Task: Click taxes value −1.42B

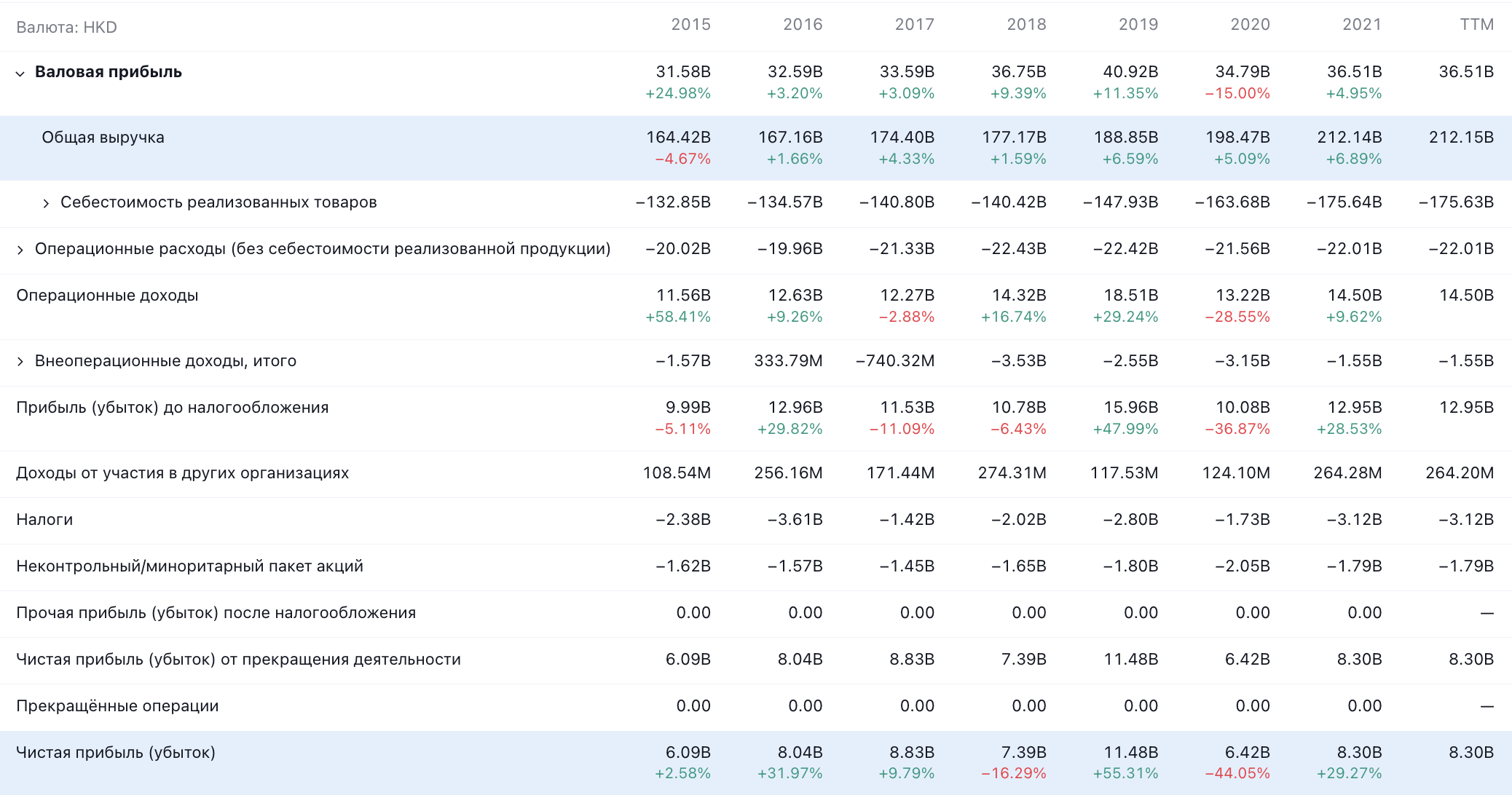Action: click(907, 520)
